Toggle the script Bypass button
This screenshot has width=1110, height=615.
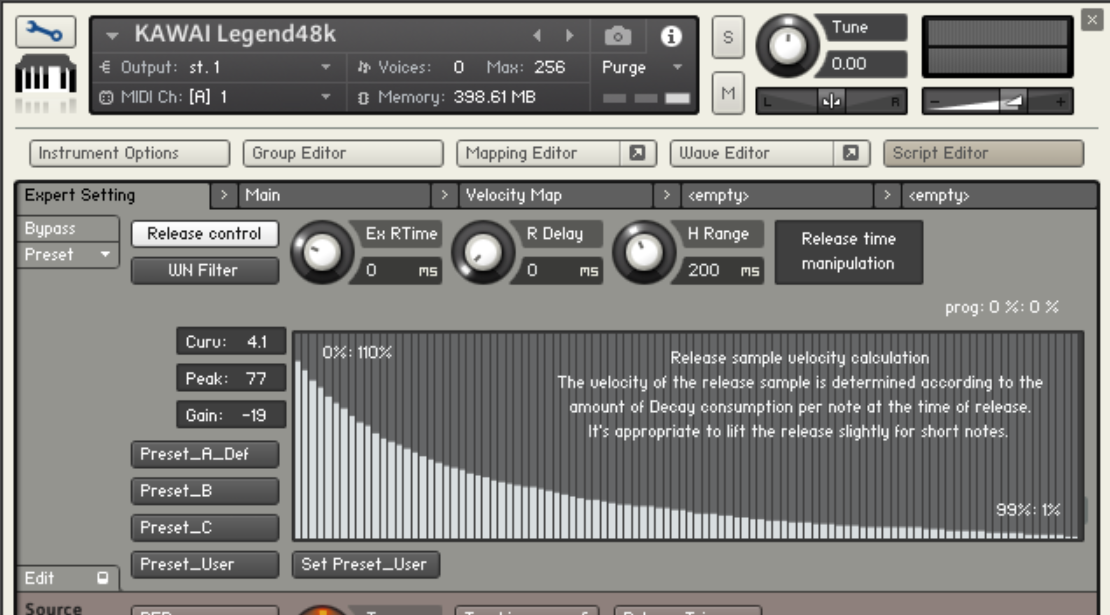pos(67,229)
